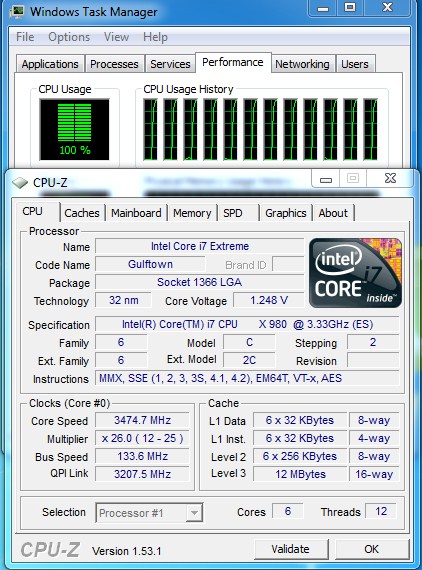The image size is (422, 570).
Task: Minimize the Windows Task Manager window
Action: (x=323, y=8)
